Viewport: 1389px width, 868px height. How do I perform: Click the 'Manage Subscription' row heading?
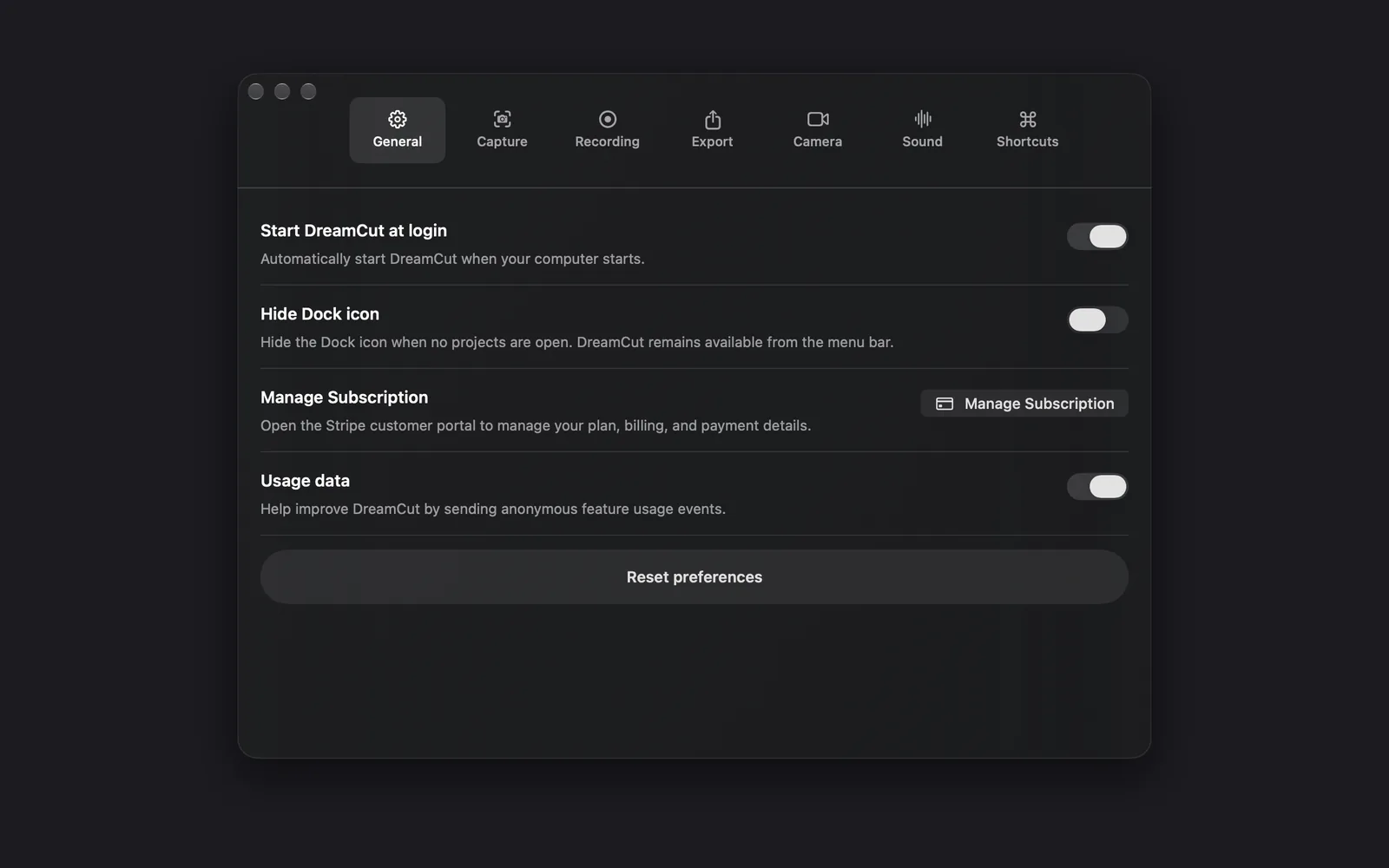(344, 398)
